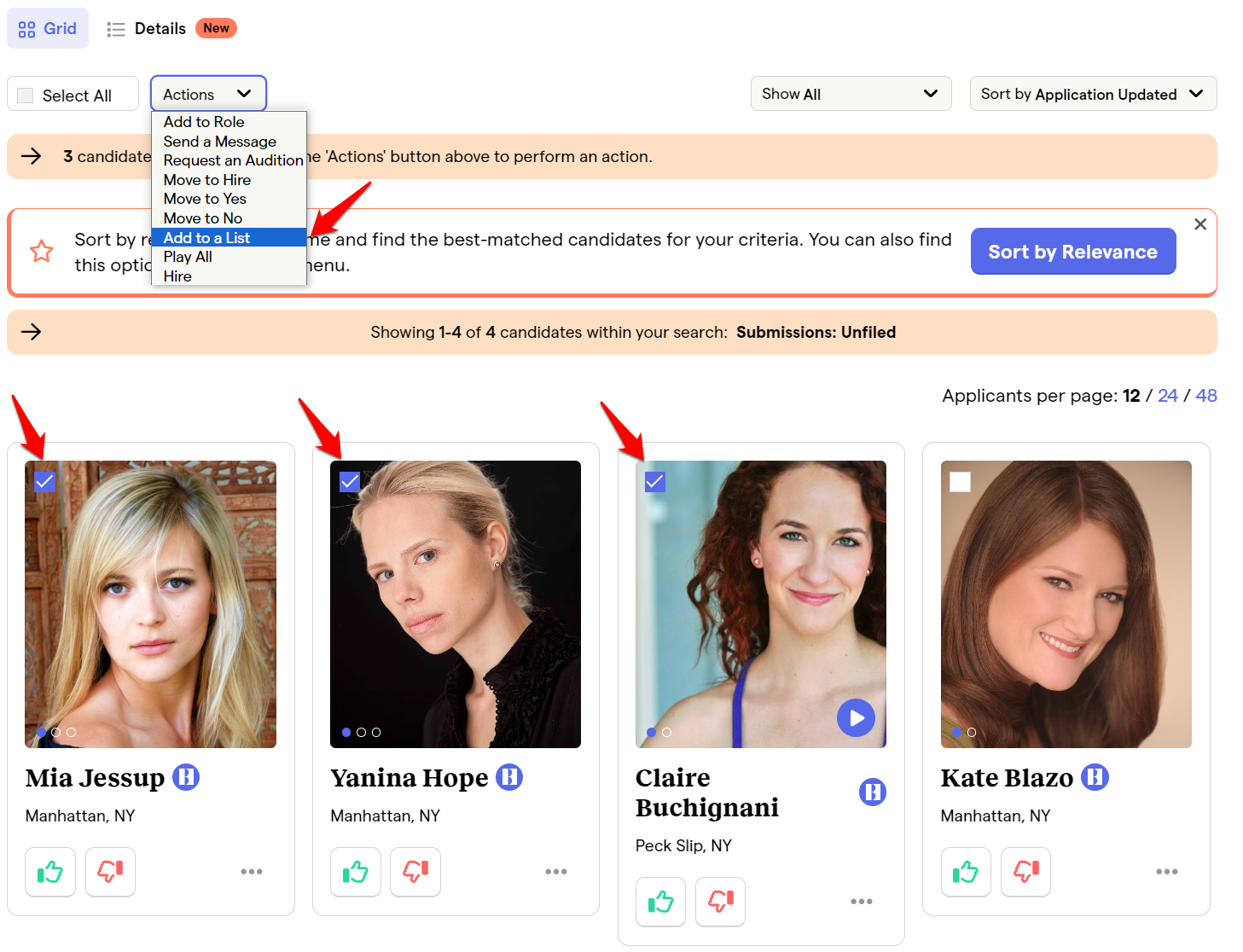Uncheck Mia Jessup's selection checkbox

click(44, 482)
